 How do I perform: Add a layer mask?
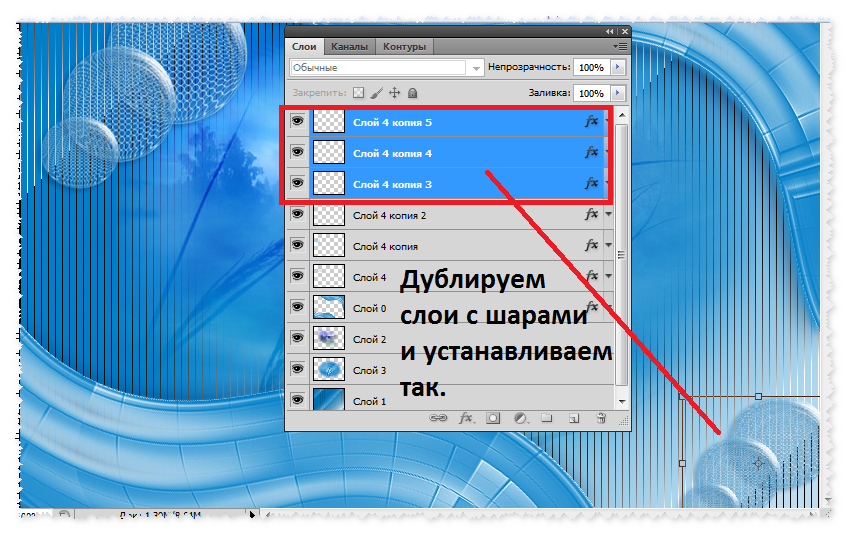493,418
